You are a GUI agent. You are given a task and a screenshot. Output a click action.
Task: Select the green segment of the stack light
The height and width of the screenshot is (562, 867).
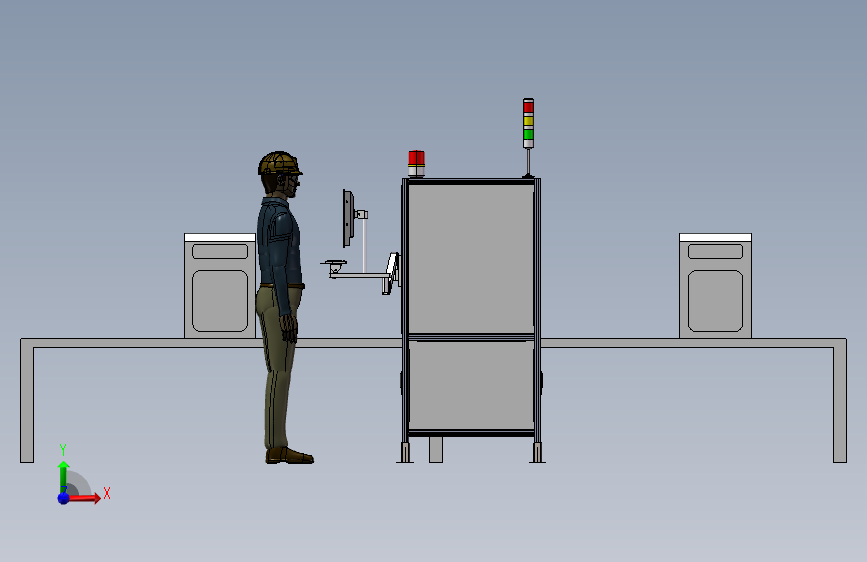[528, 134]
